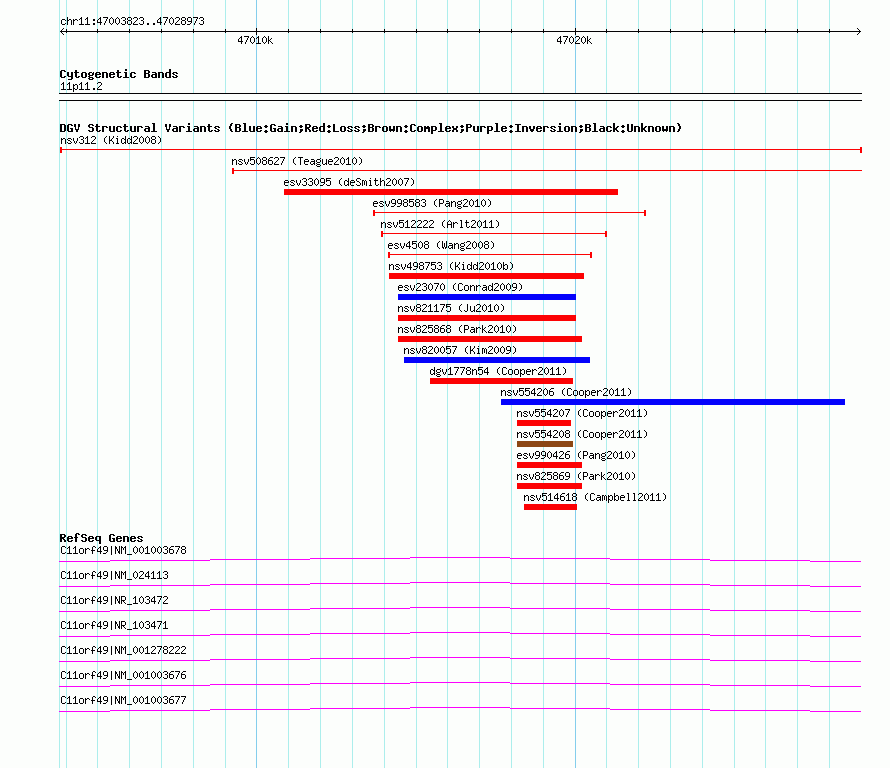890x768 pixels.
Task: Open the nsv554207 (Cooper2011) label
Action: point(582,413)
